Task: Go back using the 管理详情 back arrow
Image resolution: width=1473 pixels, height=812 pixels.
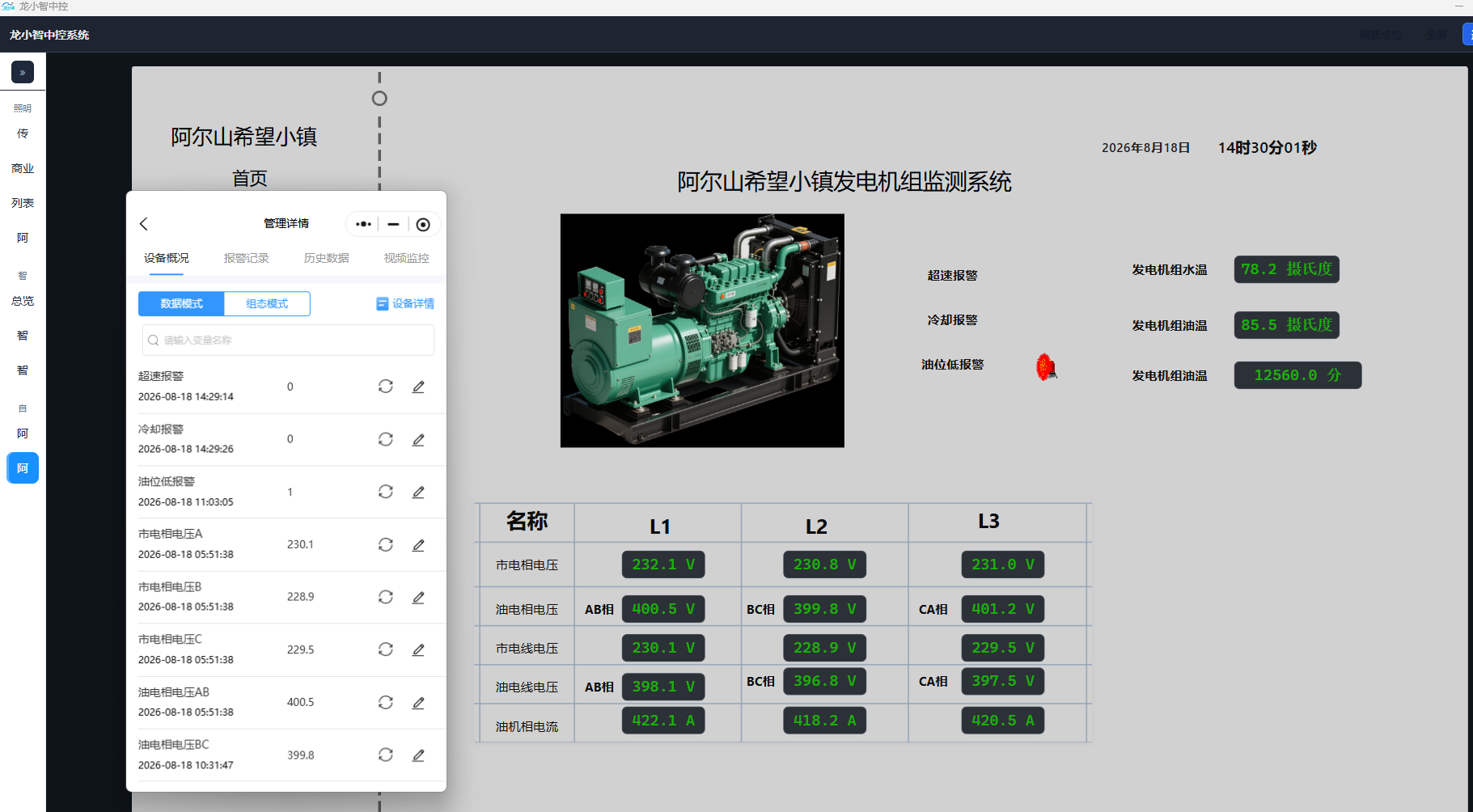Action: point(144,224)
